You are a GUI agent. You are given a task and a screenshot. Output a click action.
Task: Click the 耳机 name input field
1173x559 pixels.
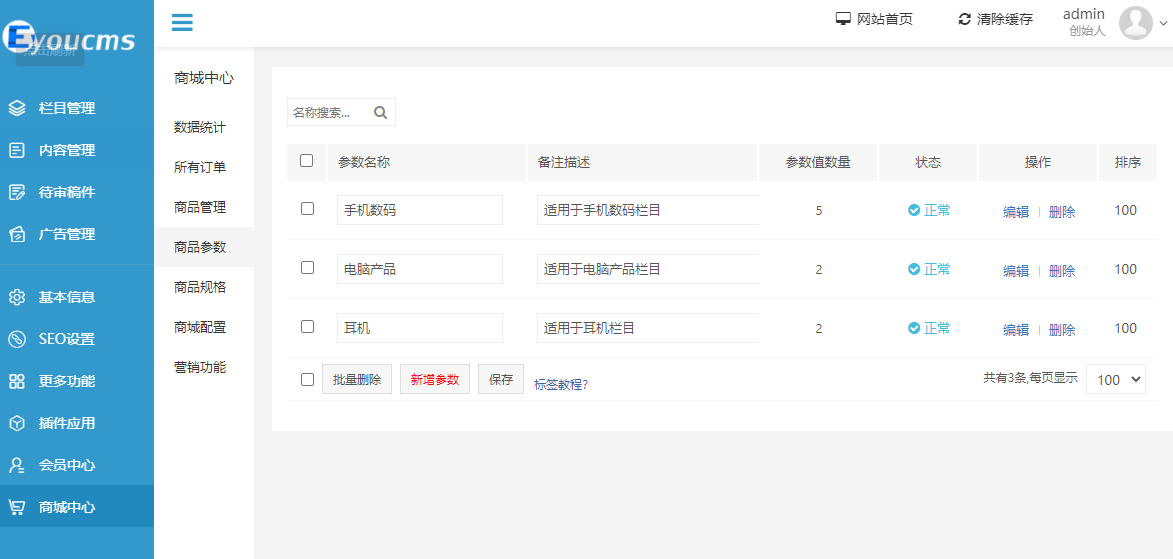coord(420,328)
